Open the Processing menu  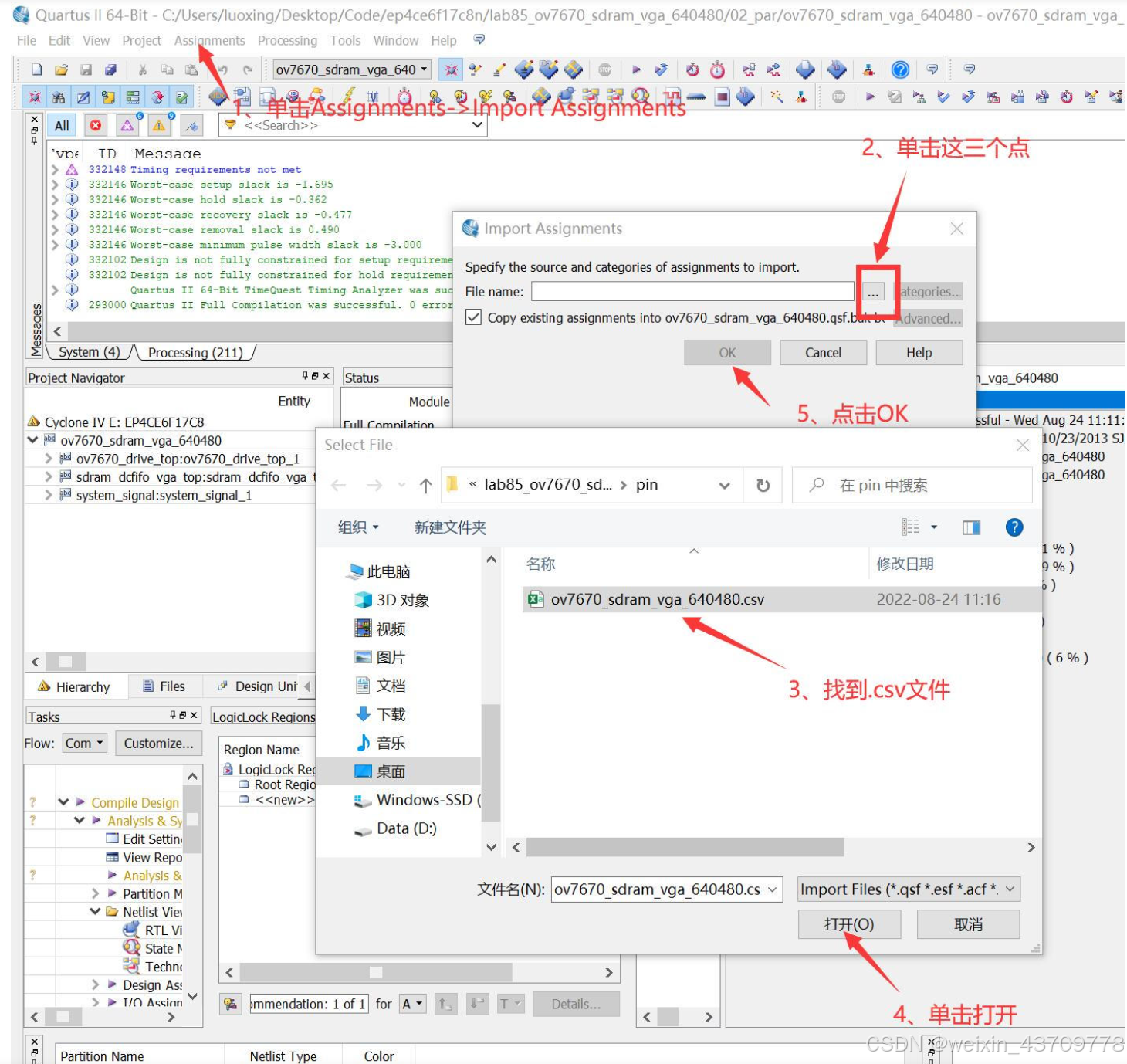pyautogui.click(x=287, y=40)
